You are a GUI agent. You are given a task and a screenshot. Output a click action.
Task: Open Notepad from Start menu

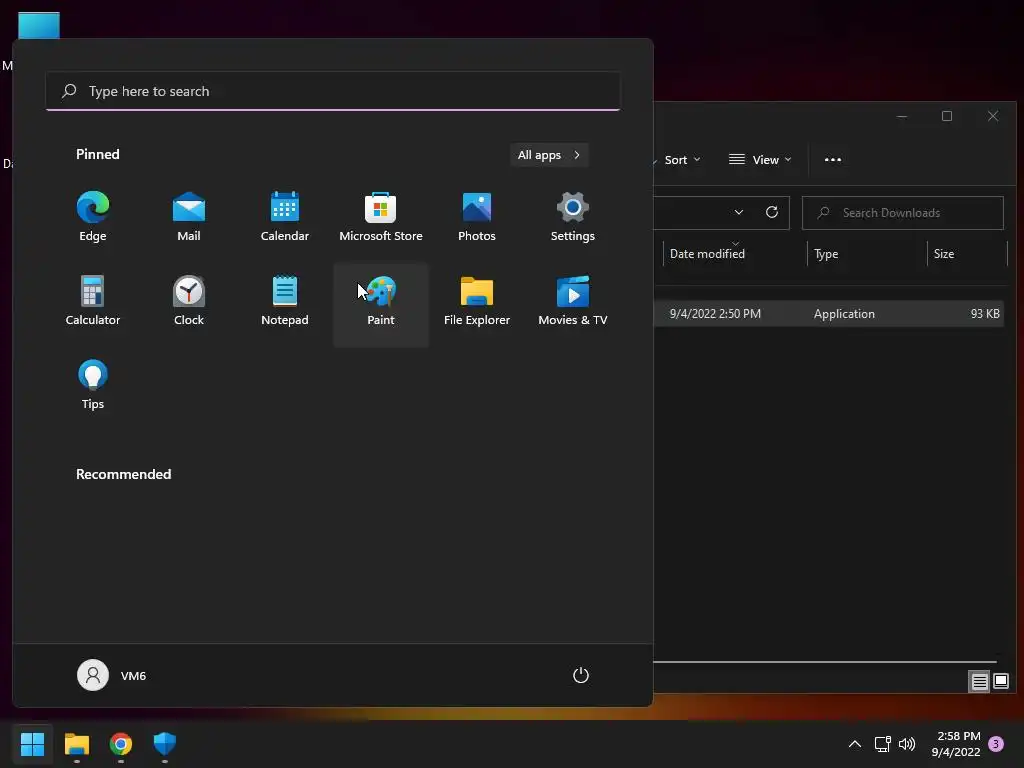coord(285,301)
